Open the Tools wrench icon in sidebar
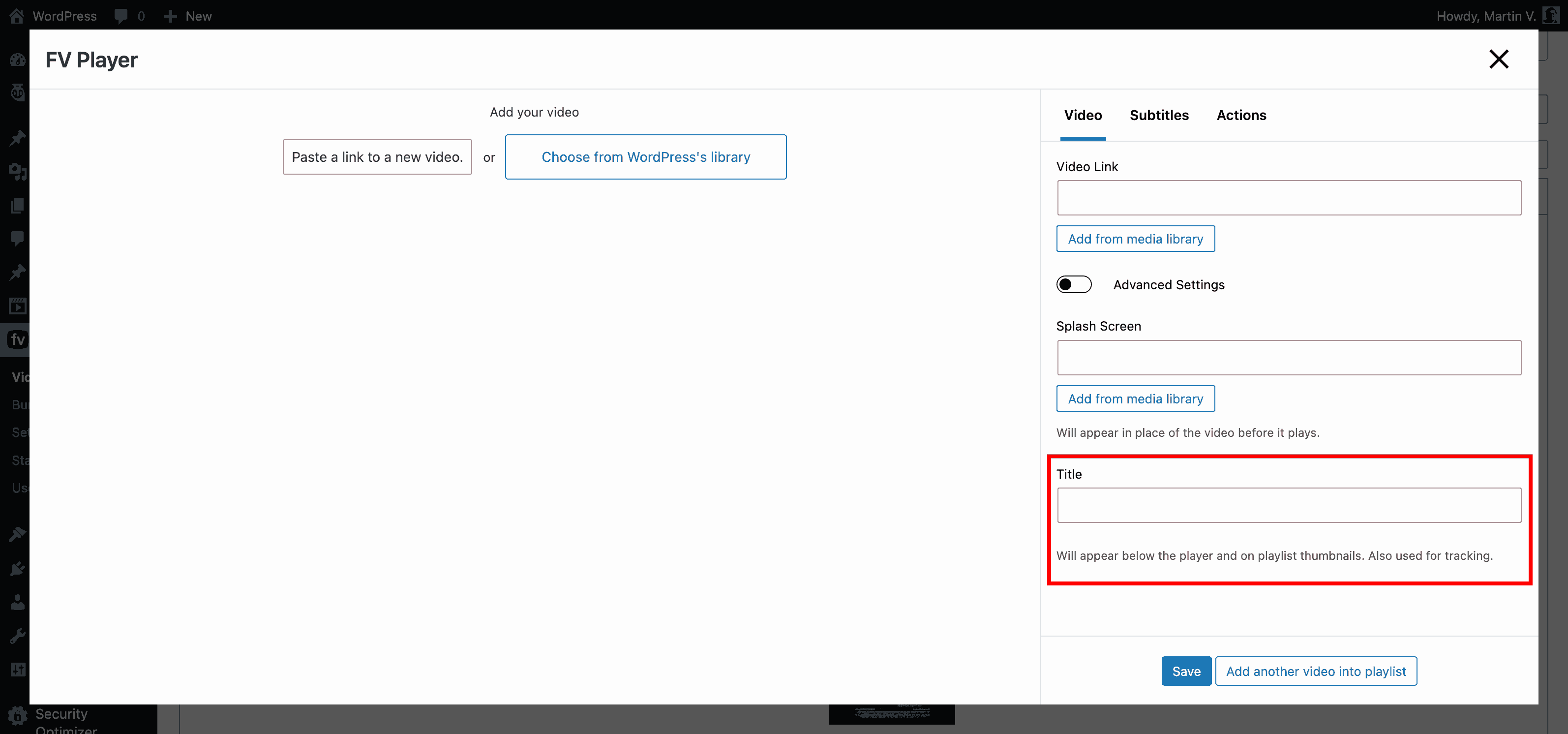This screenshot has width=1568, height=734. coord(18,636)
